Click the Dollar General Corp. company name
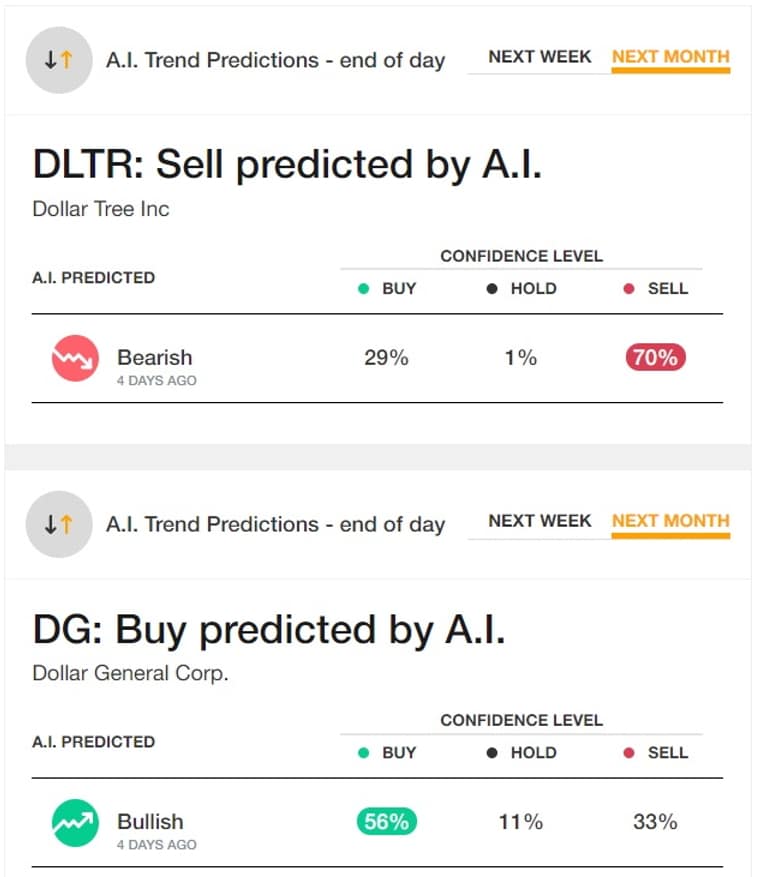The image size is (757, 877). pyautogui.click(x=130, y=673)
